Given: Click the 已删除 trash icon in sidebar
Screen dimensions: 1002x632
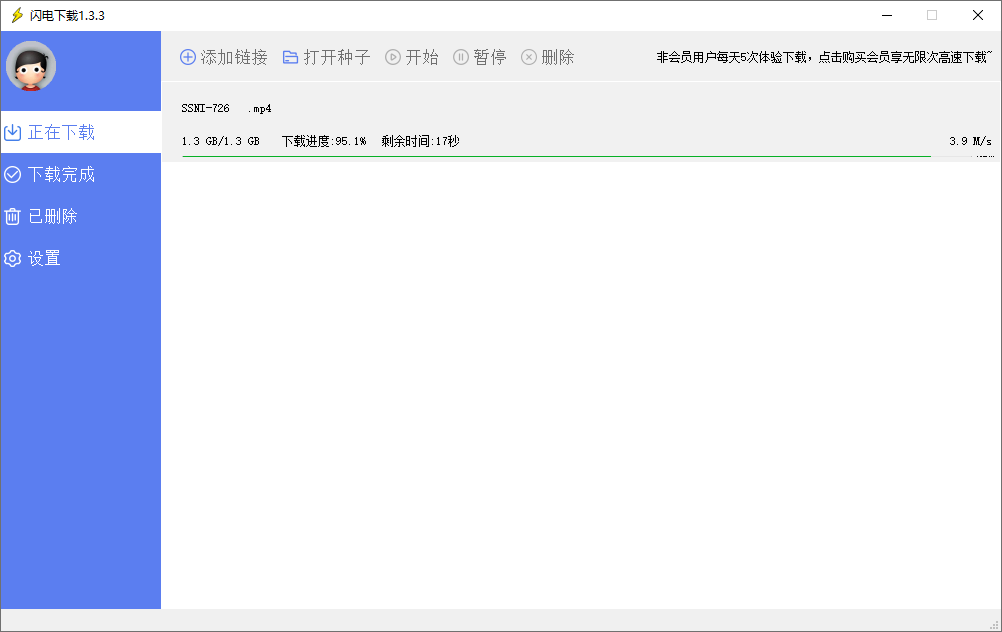Looking at the screenshot, I should (12, 215).
